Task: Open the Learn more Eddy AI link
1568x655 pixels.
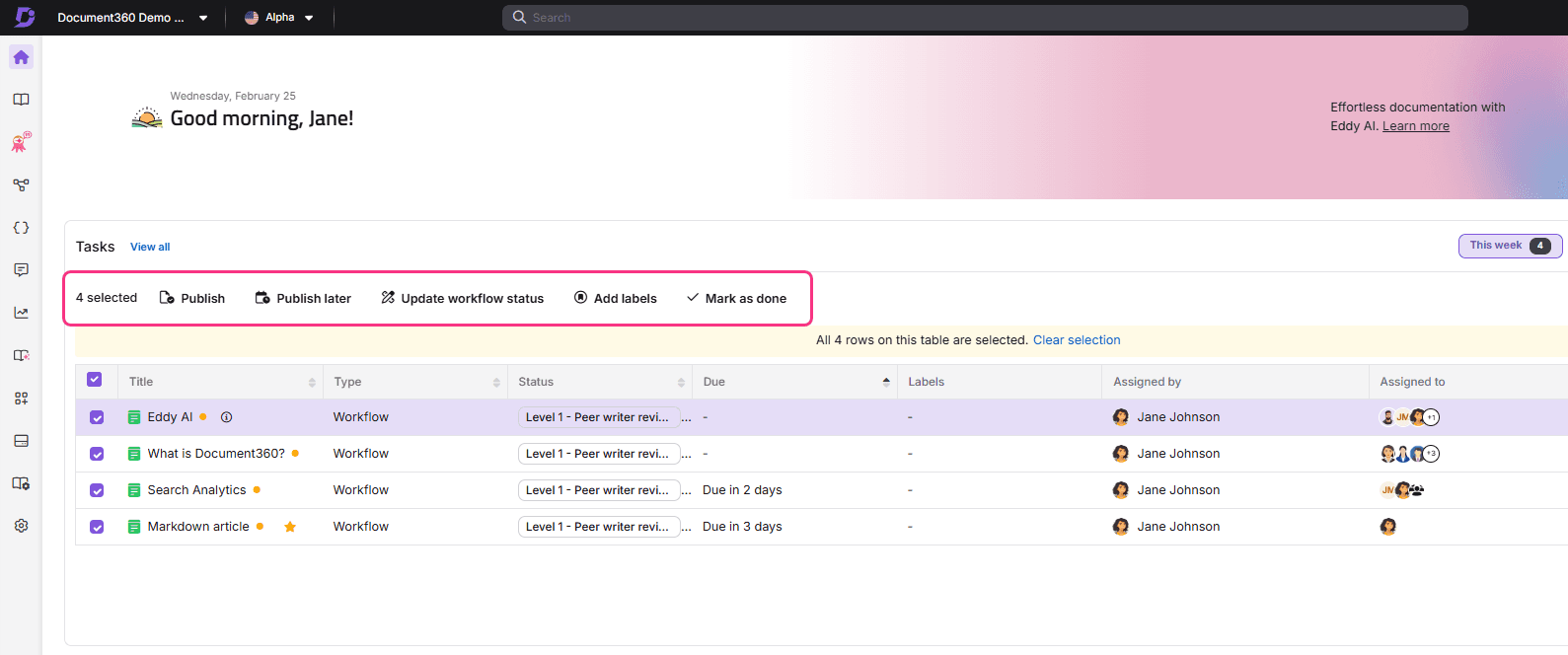Action: pos(1416,126)
